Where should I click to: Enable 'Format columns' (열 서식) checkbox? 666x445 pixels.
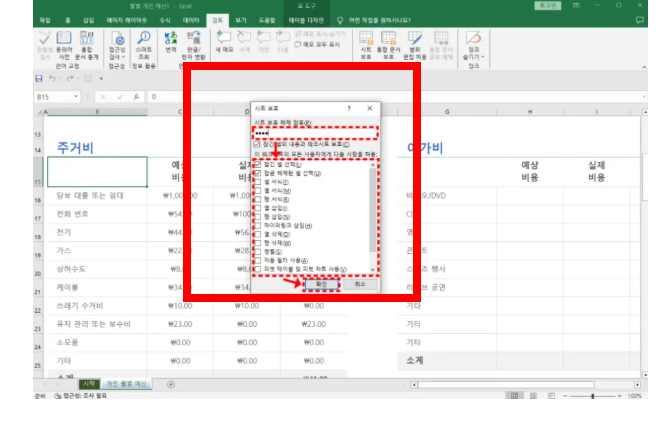(x=257, y=191)
